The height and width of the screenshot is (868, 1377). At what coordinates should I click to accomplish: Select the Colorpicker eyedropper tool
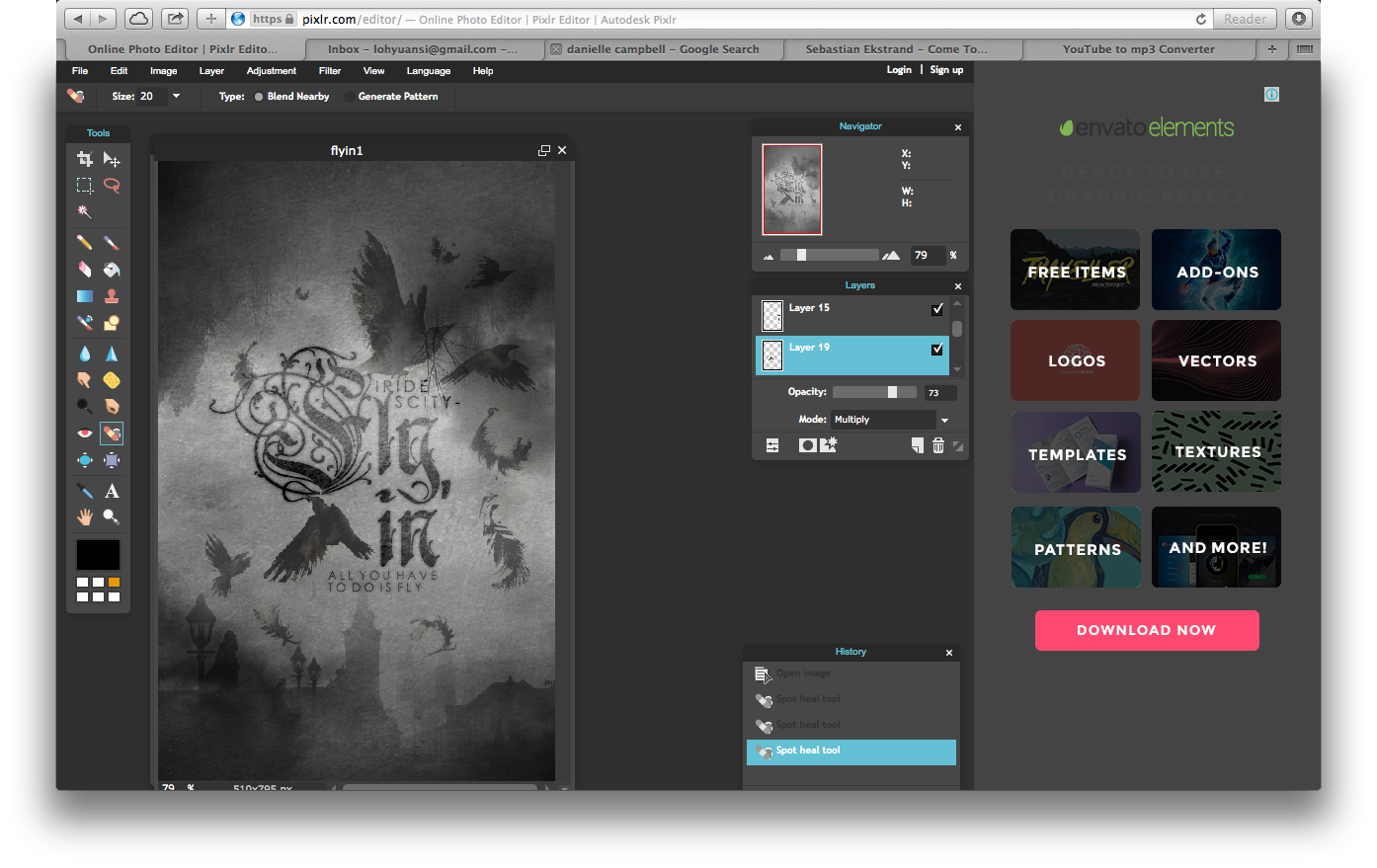85,491
